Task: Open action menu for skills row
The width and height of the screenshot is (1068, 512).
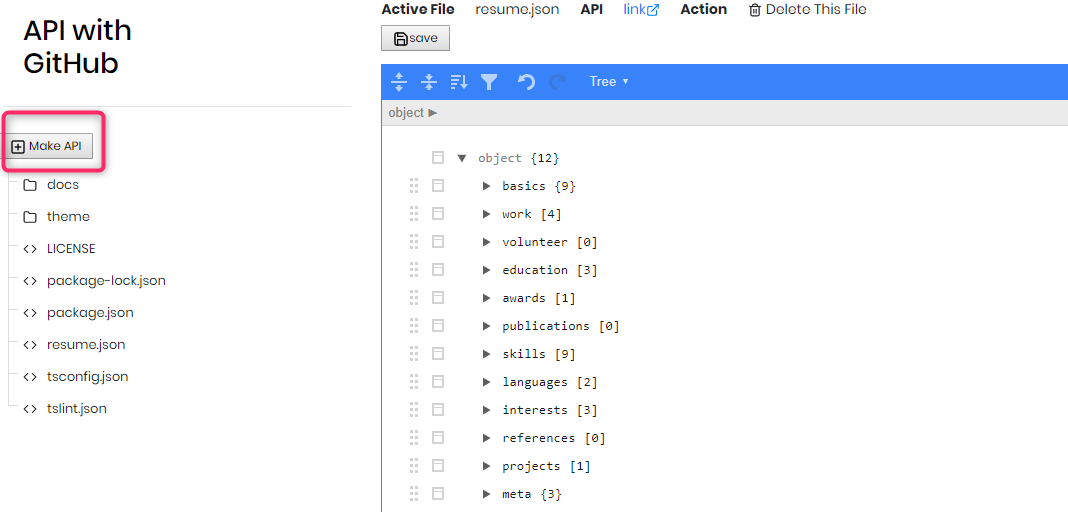Action: (438, 353)
